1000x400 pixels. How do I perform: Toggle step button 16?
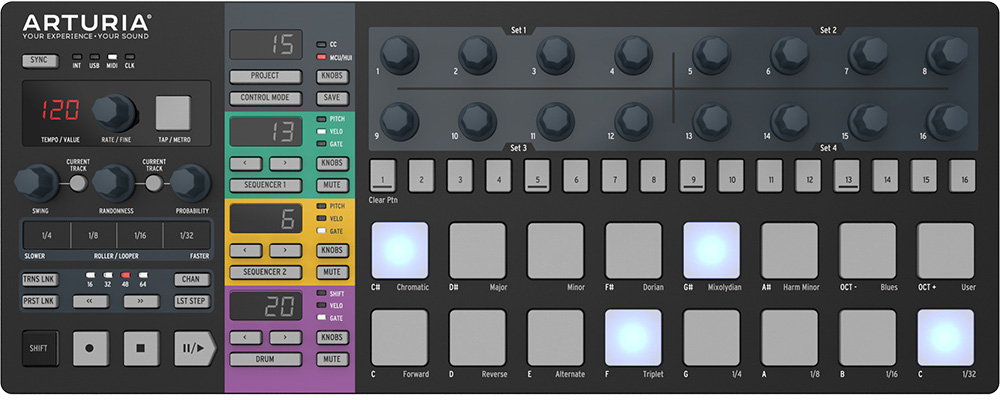pyautogui.click(x=963, y=176)
